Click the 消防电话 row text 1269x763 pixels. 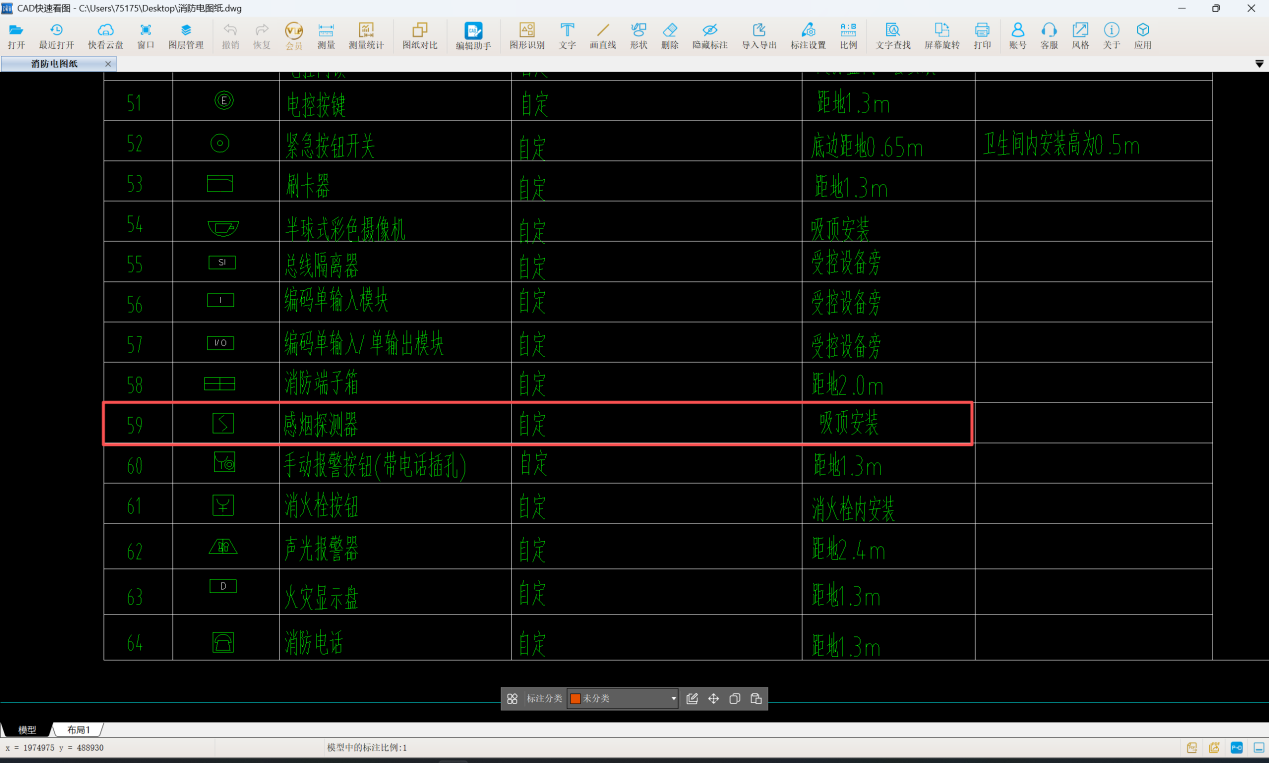point(313,642)
